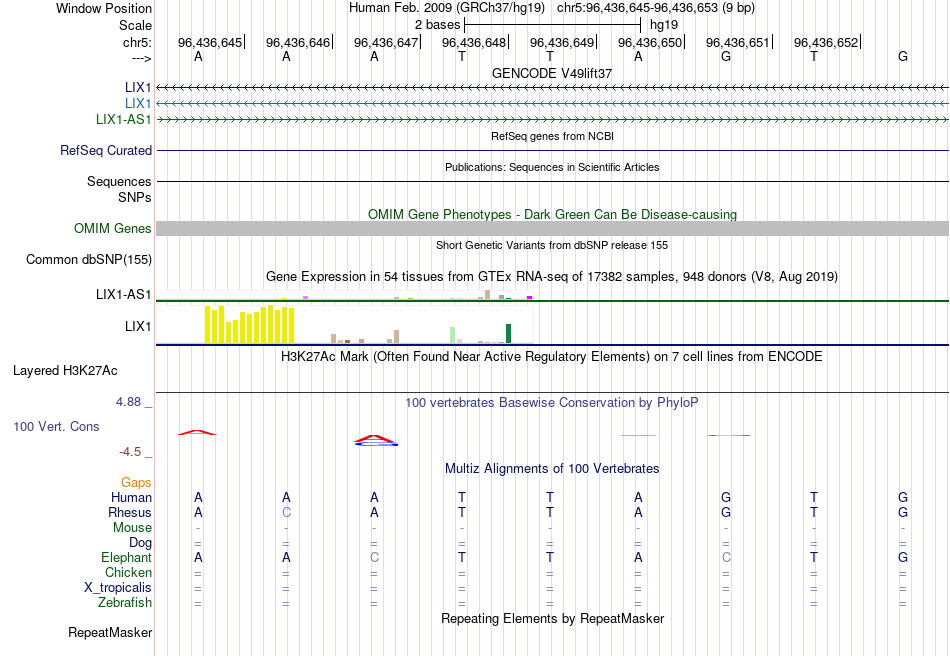The width and height of the screenshot is (950, 656).
Task: Click the Window Position ruler label
Action: click(104, 8)
